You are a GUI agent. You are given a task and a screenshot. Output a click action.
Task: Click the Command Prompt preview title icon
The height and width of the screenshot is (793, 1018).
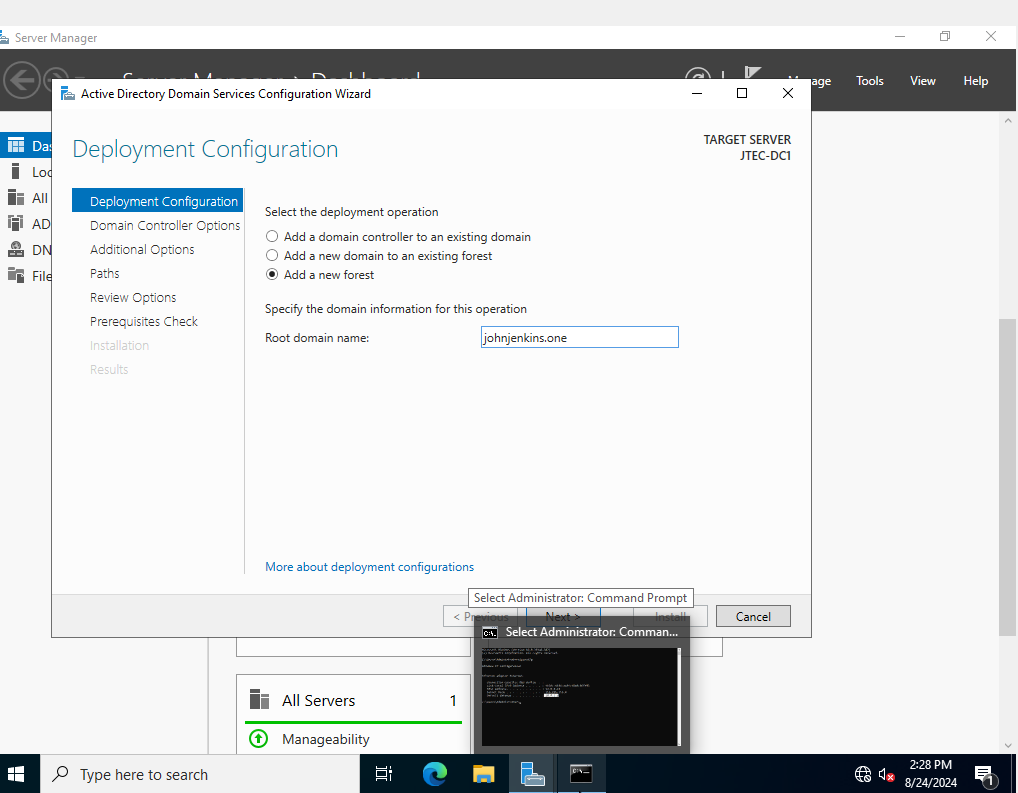(490, 632)
